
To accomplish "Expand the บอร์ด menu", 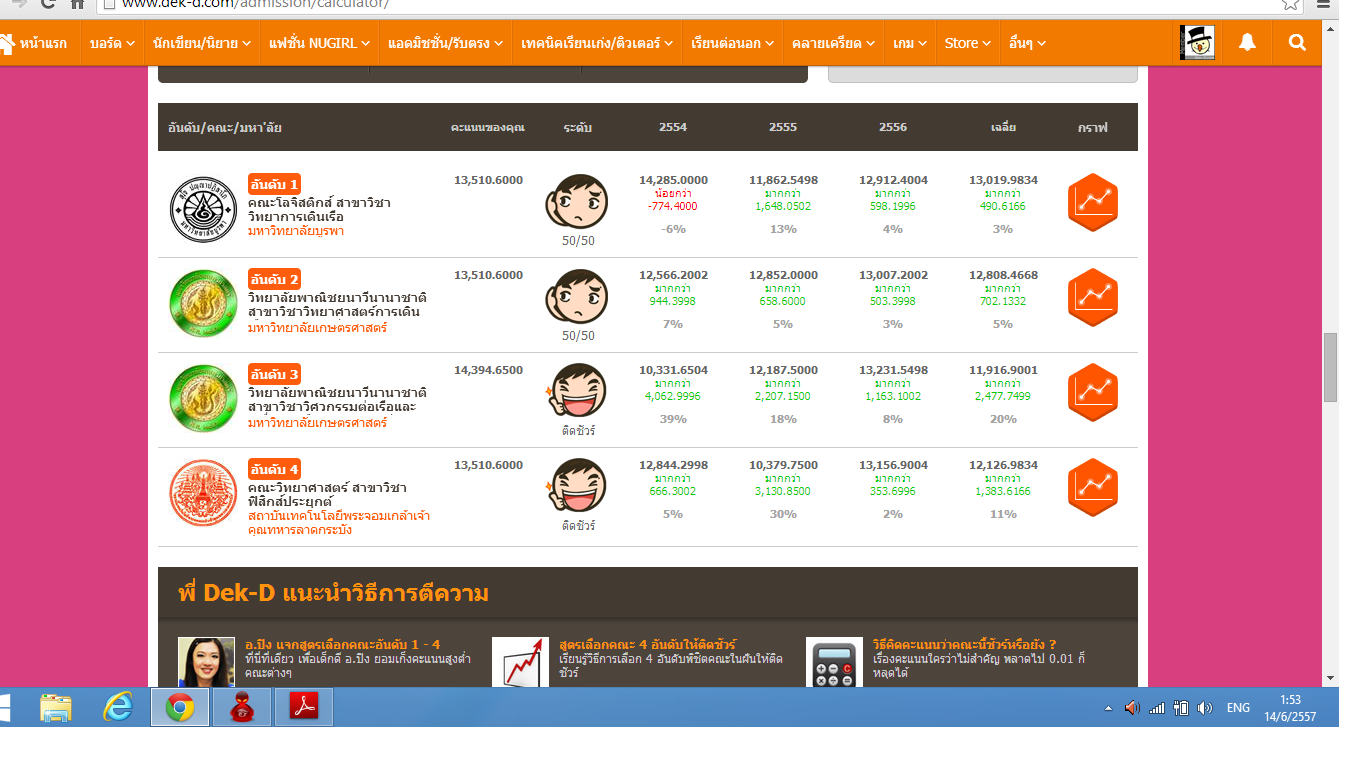I will pos(112,43).
